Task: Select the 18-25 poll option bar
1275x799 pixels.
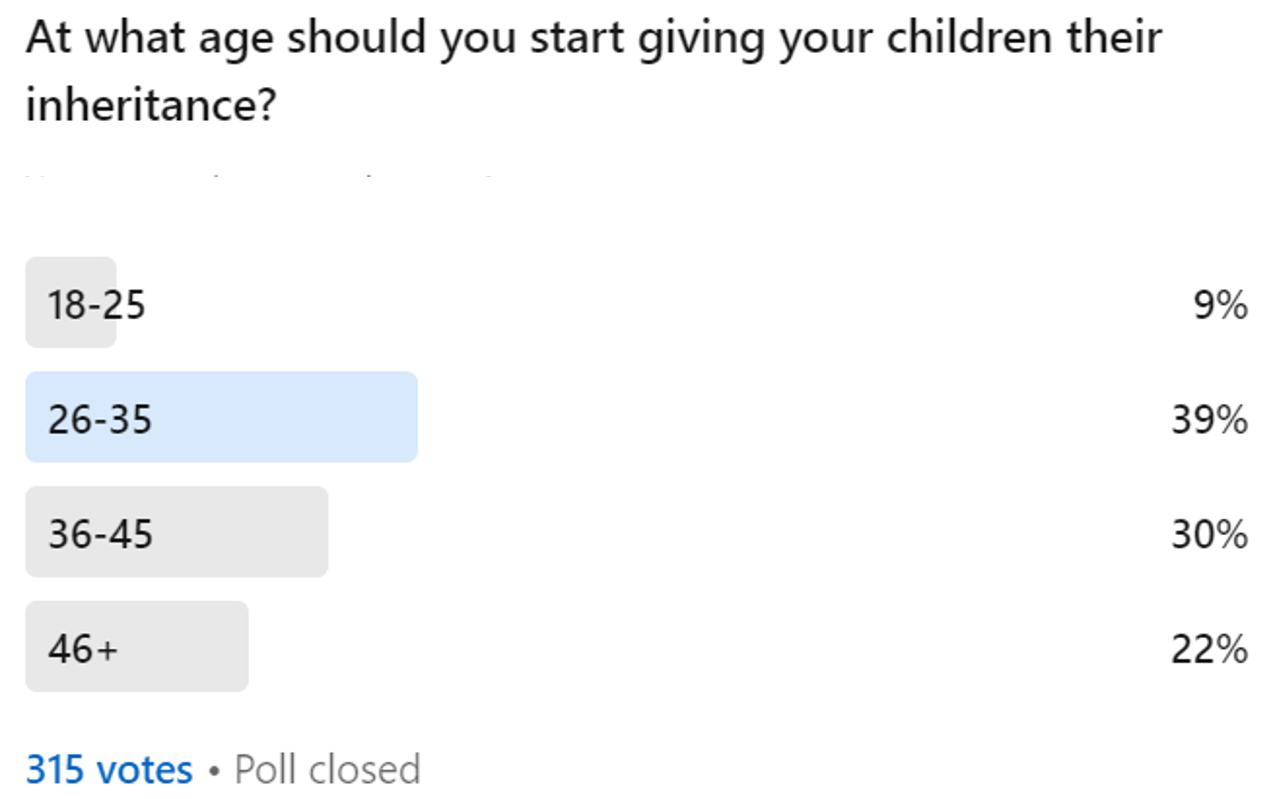Action: point(71,303)
